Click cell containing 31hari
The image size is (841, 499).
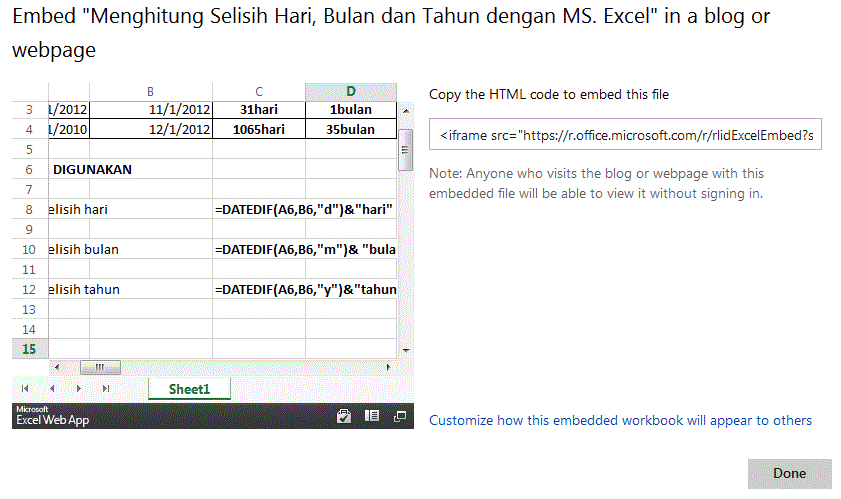pos(259,109)
